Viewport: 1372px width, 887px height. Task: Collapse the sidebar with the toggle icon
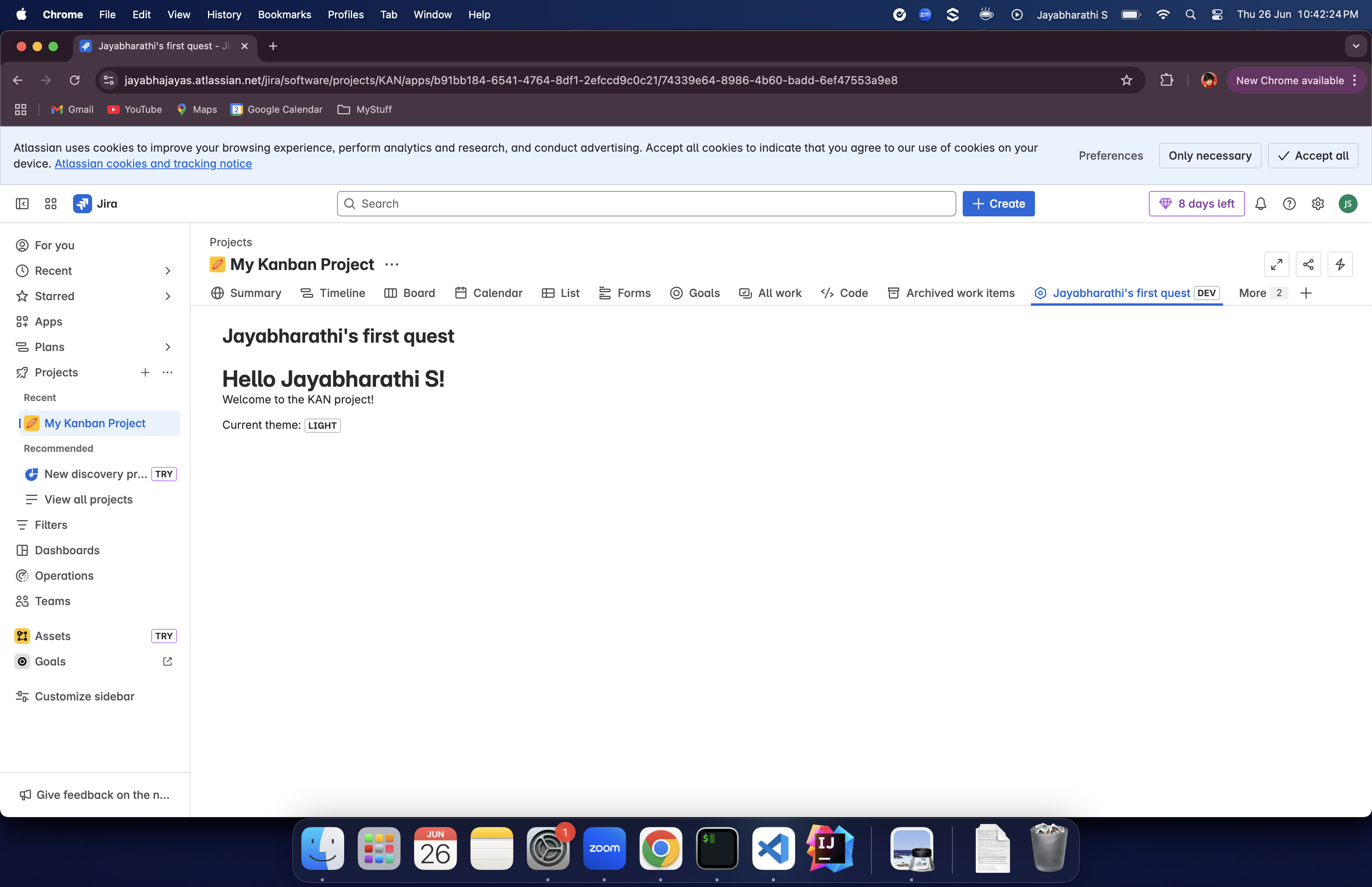pos(22,204)
